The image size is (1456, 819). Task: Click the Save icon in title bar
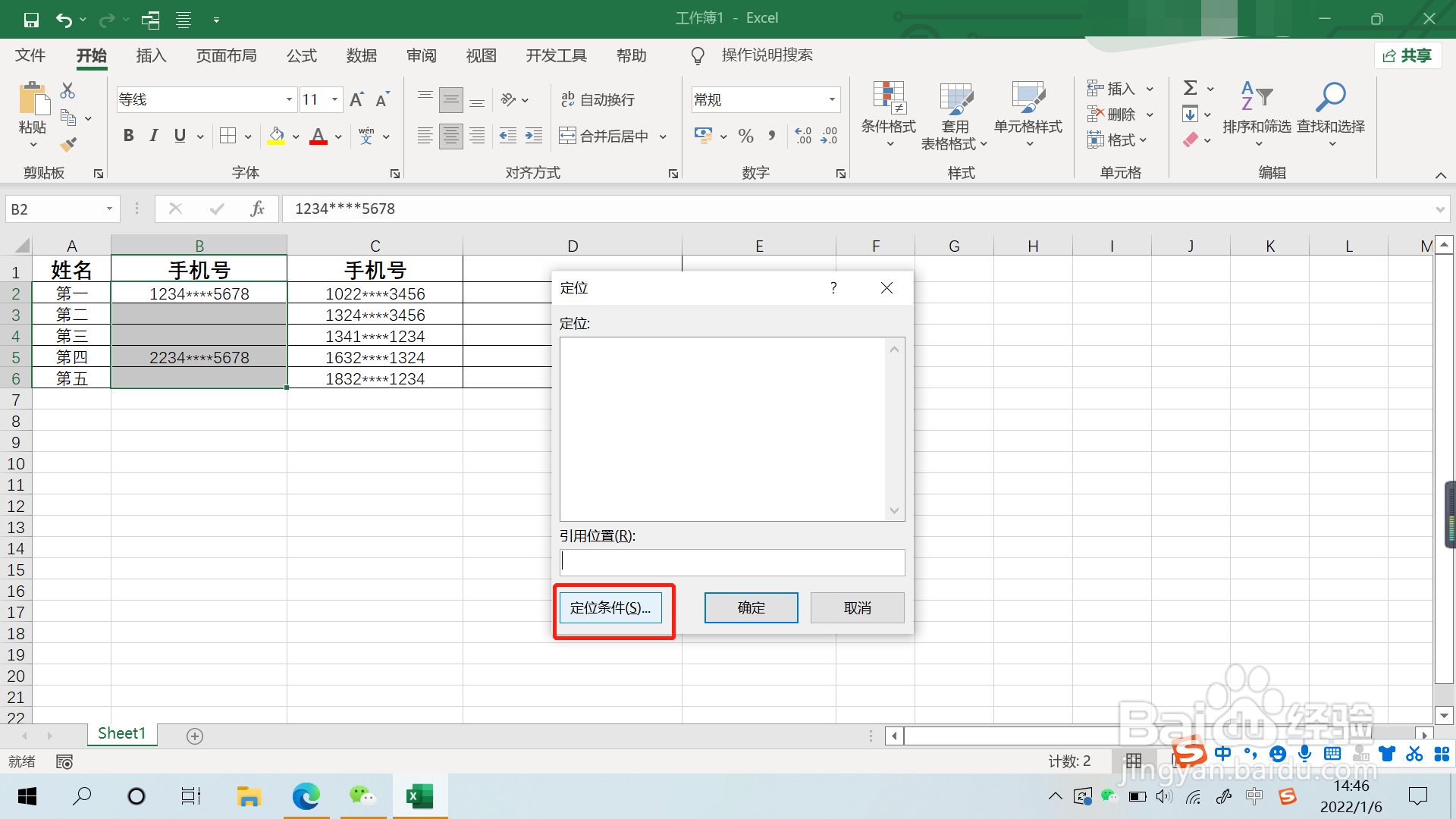click(x=31, y=19)
